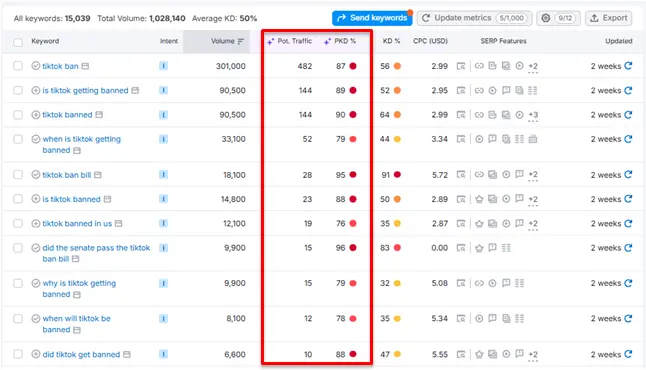The height and width of the screenshot is (370, 646).
Task: Click the add icon before is tiktok getting banned
Action: coord(36,90)
